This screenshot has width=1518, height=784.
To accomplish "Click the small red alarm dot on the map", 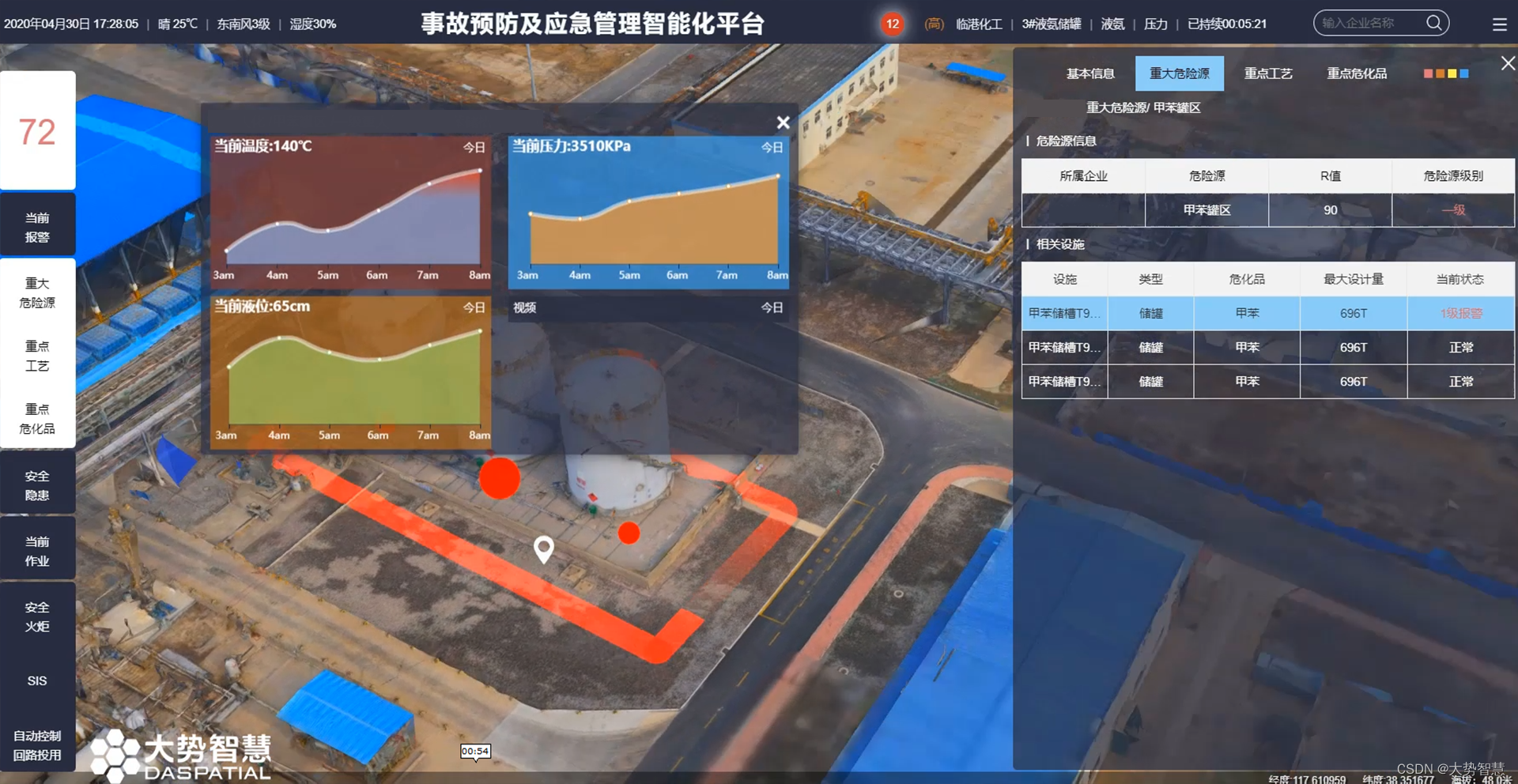I will (629, 533).
